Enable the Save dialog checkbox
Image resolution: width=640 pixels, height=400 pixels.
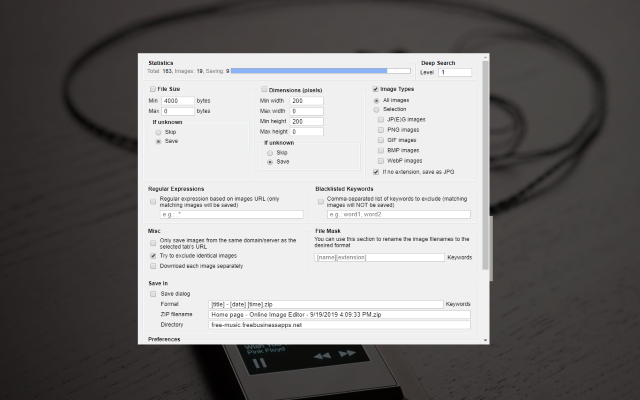(153, 293)
